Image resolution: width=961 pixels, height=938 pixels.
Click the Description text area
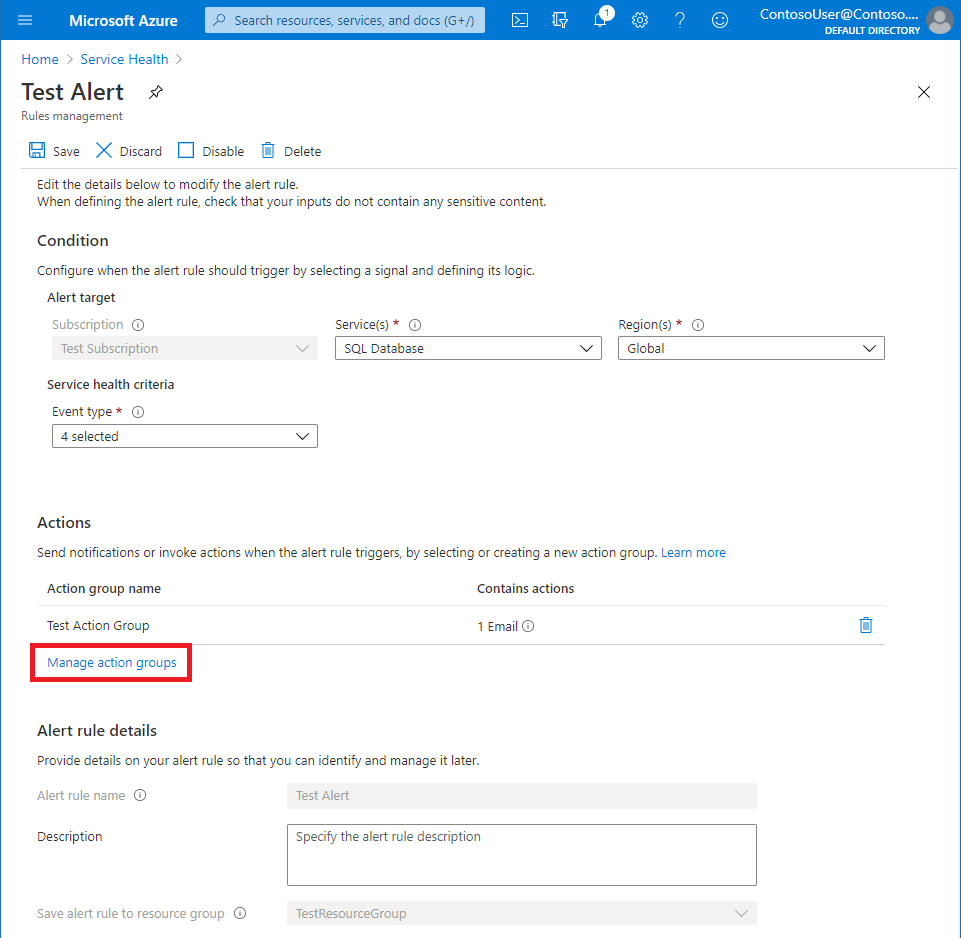[x=521, y=854]
